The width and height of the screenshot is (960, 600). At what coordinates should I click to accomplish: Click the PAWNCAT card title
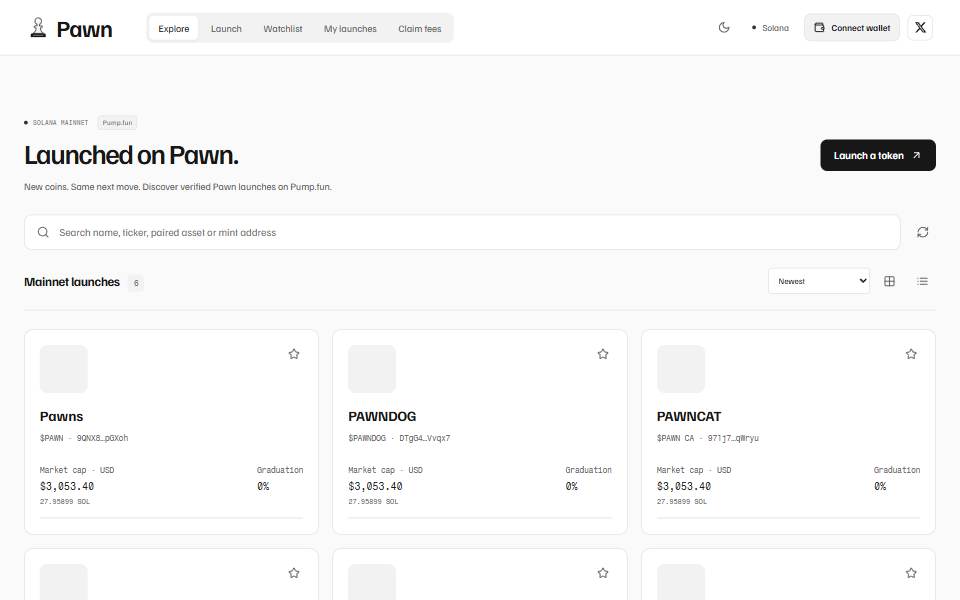689,416
